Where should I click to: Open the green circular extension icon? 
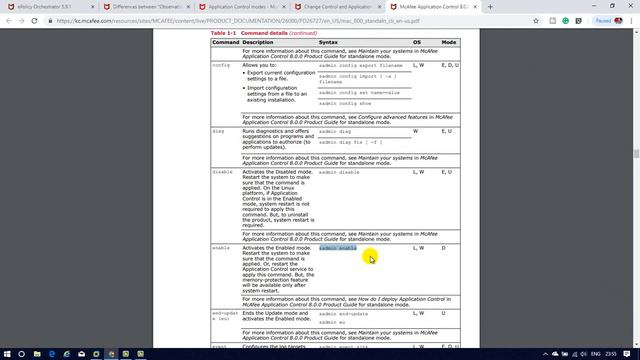coord(566,21)
